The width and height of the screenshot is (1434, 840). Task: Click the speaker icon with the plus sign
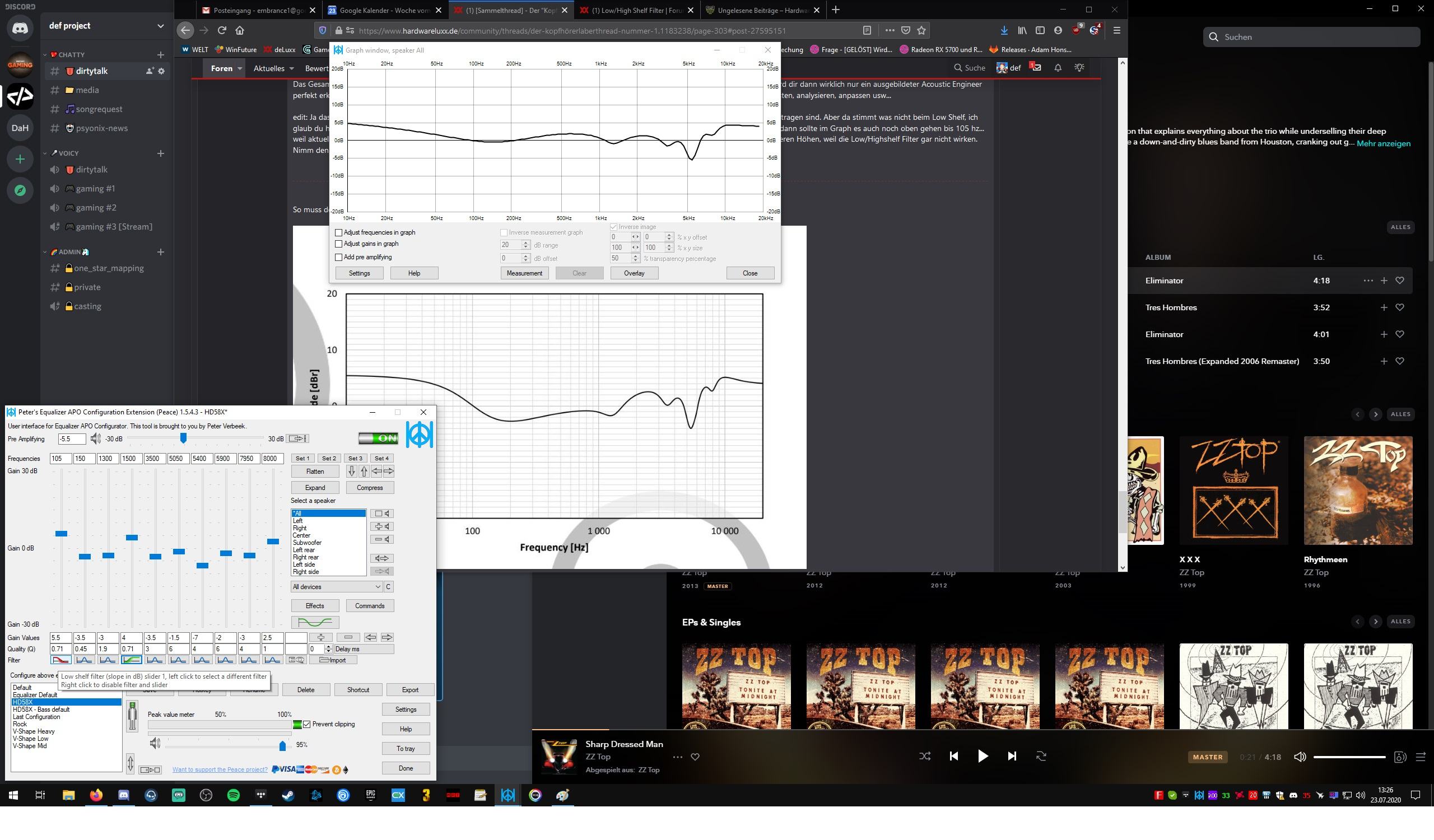pyautogui.click(x=382, y=526)
